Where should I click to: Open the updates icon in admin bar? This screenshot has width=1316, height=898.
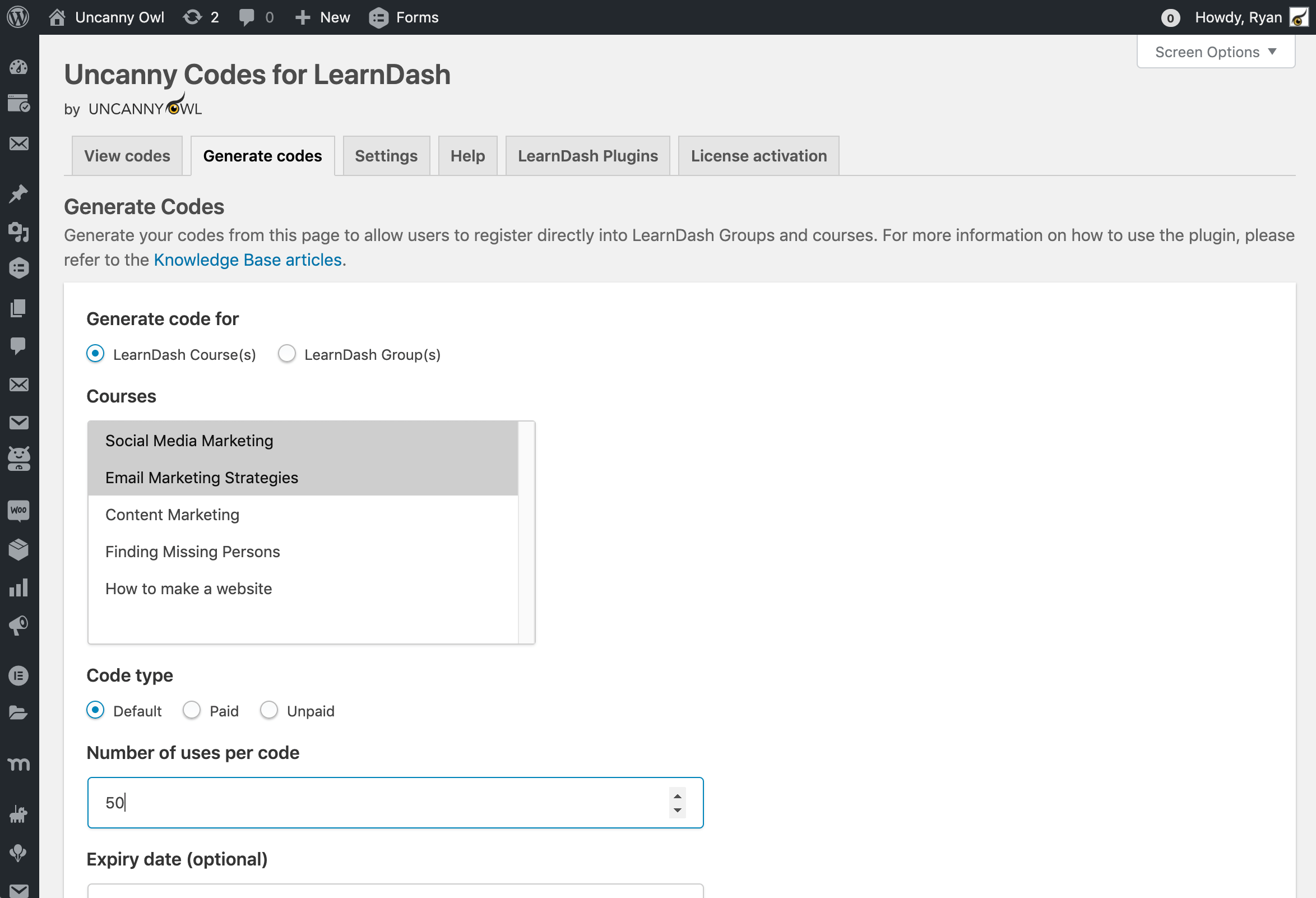193,17
